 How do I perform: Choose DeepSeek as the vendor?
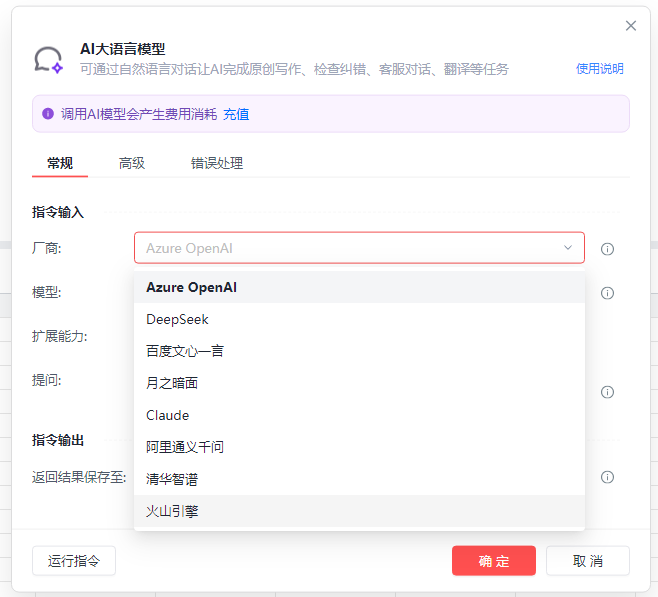(359, 319)
